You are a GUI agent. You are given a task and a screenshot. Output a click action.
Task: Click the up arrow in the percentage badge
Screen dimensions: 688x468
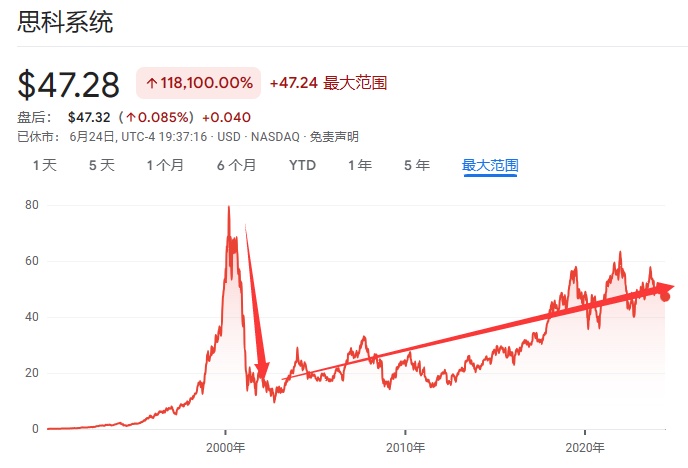(152, 83)
